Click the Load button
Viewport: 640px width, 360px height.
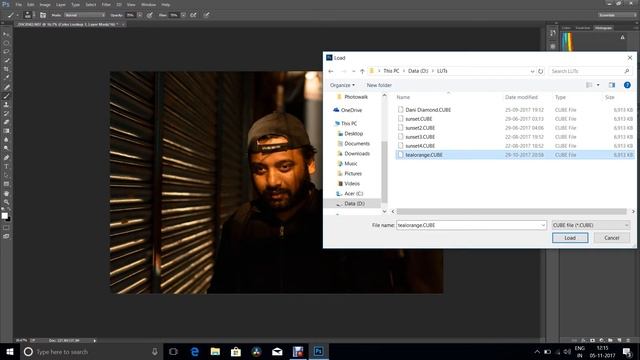click(570, 238)
